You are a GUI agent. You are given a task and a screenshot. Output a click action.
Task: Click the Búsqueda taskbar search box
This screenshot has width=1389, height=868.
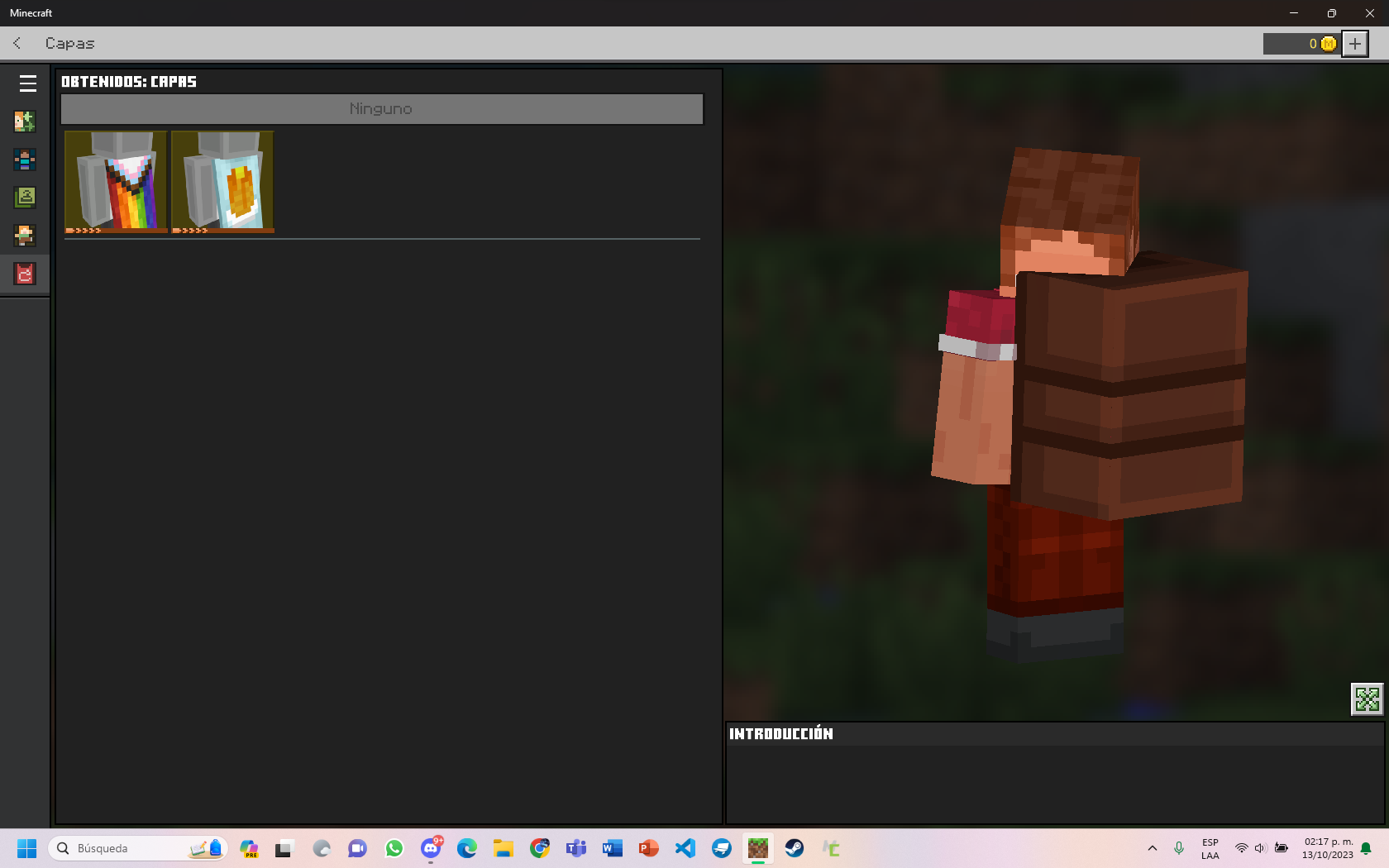[138, 848]
